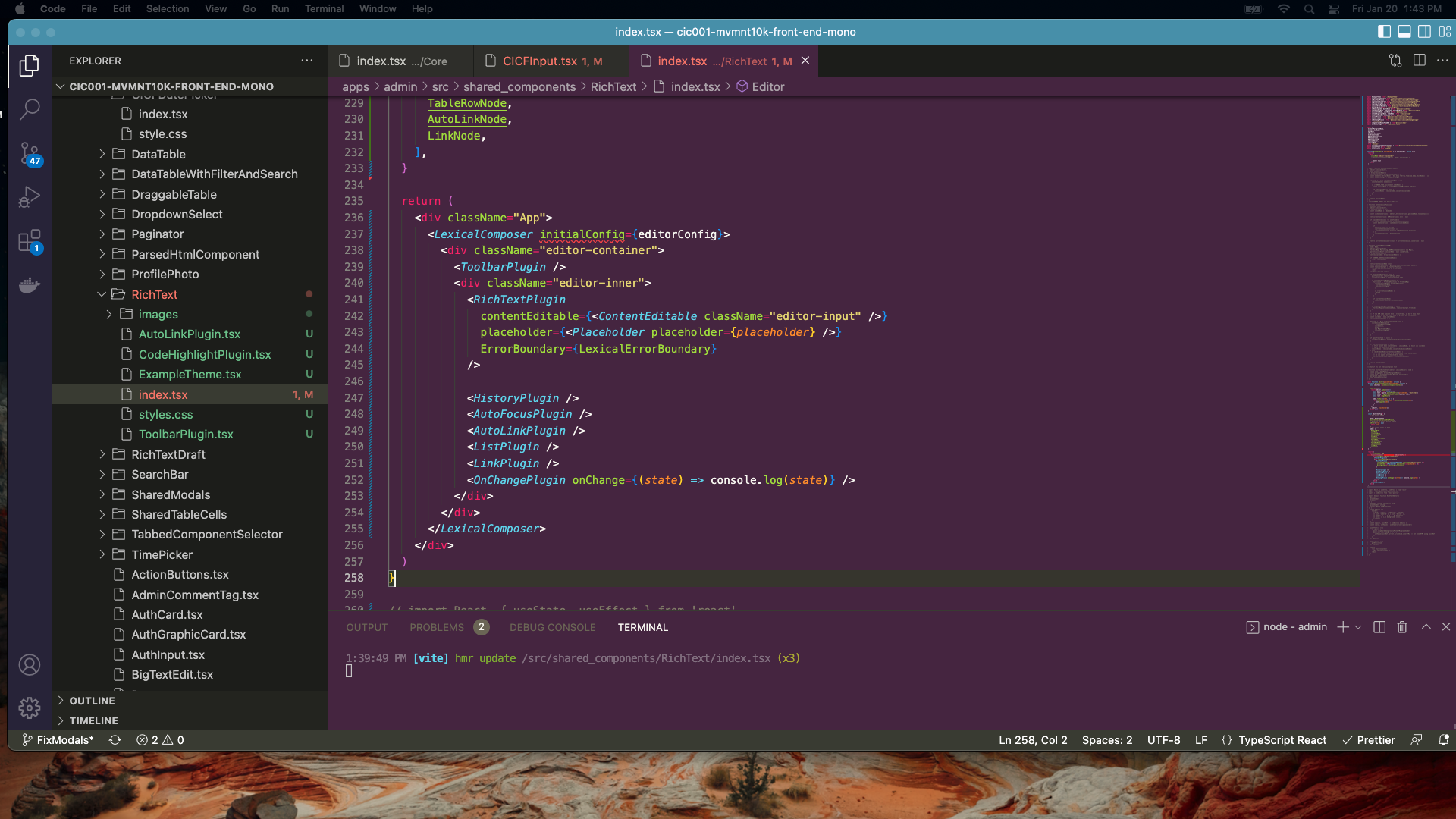Expand the OUTLINE section
Image resolution: width=1456 pixels, height=819 pixels.
tap(92, 701)
